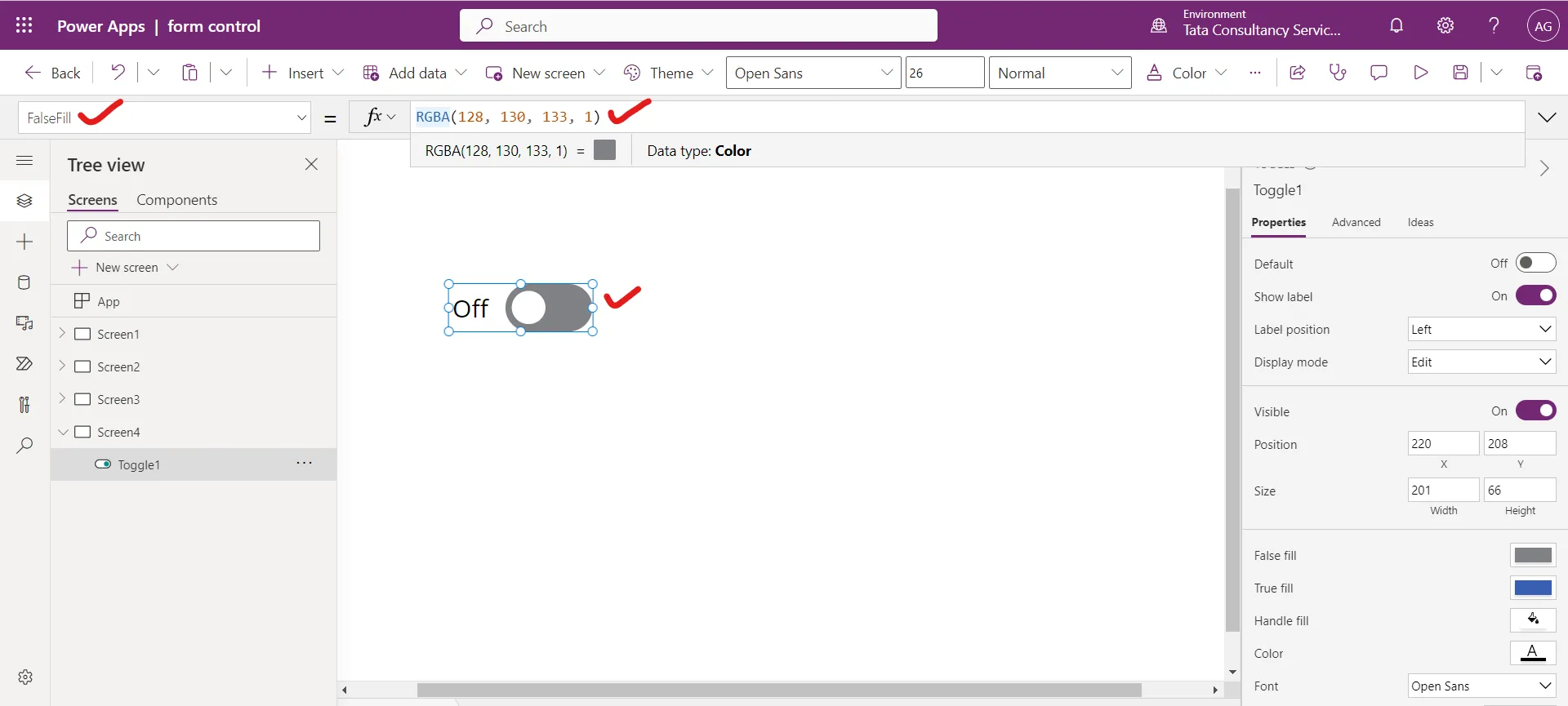Image resolution: width=1568 pixels, height=706 pixels.
Task: Toggle the Show label switch
Action: click(x=1535, y=295)
